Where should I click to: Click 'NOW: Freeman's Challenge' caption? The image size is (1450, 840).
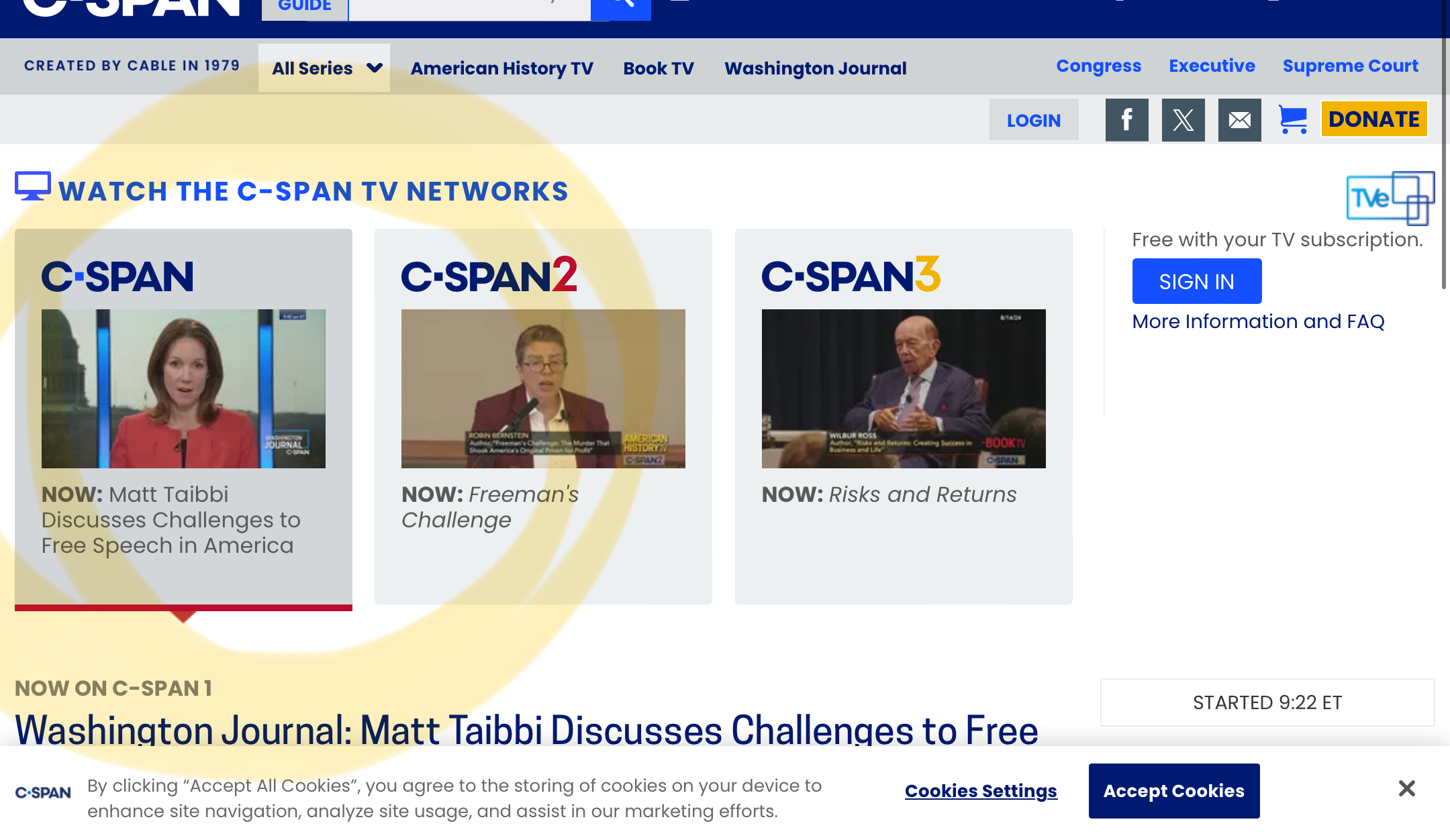point(490,507)
